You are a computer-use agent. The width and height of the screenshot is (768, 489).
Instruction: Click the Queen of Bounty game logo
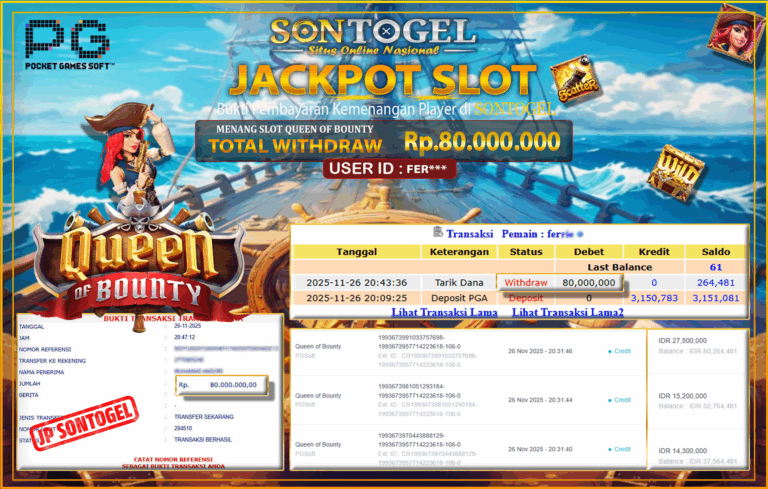click(x=139, y=267)
